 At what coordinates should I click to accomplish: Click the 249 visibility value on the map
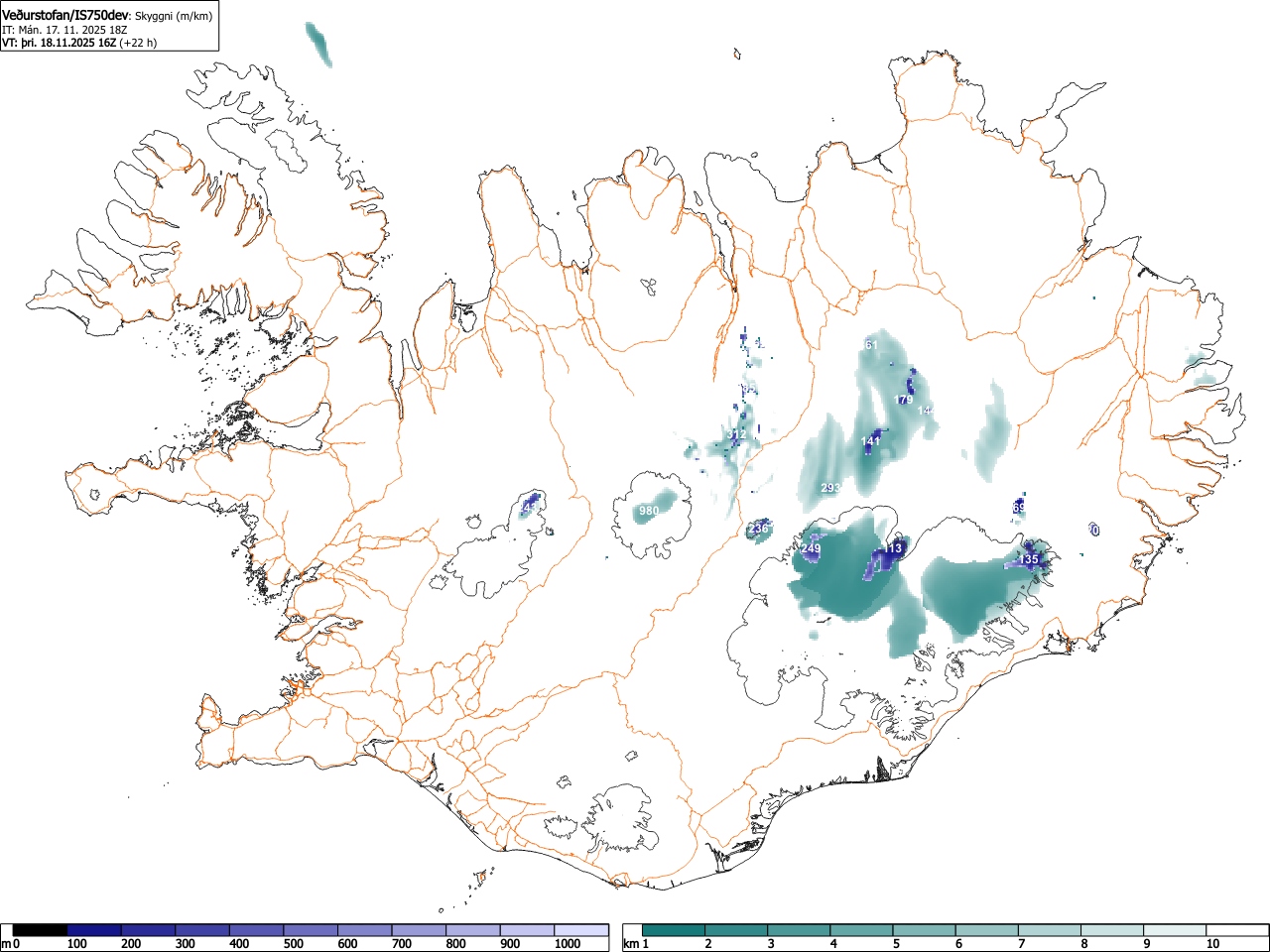811,548
